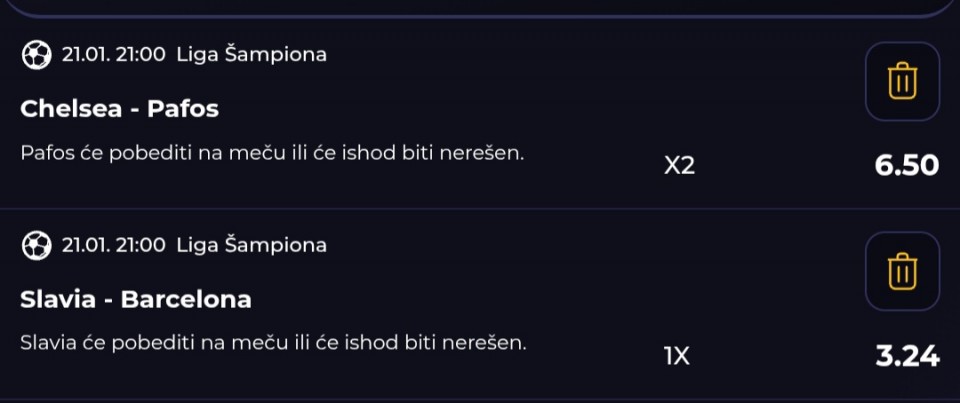
Task: Click Liga Šampiona label above Chelsea match
Action: [251, 54]
